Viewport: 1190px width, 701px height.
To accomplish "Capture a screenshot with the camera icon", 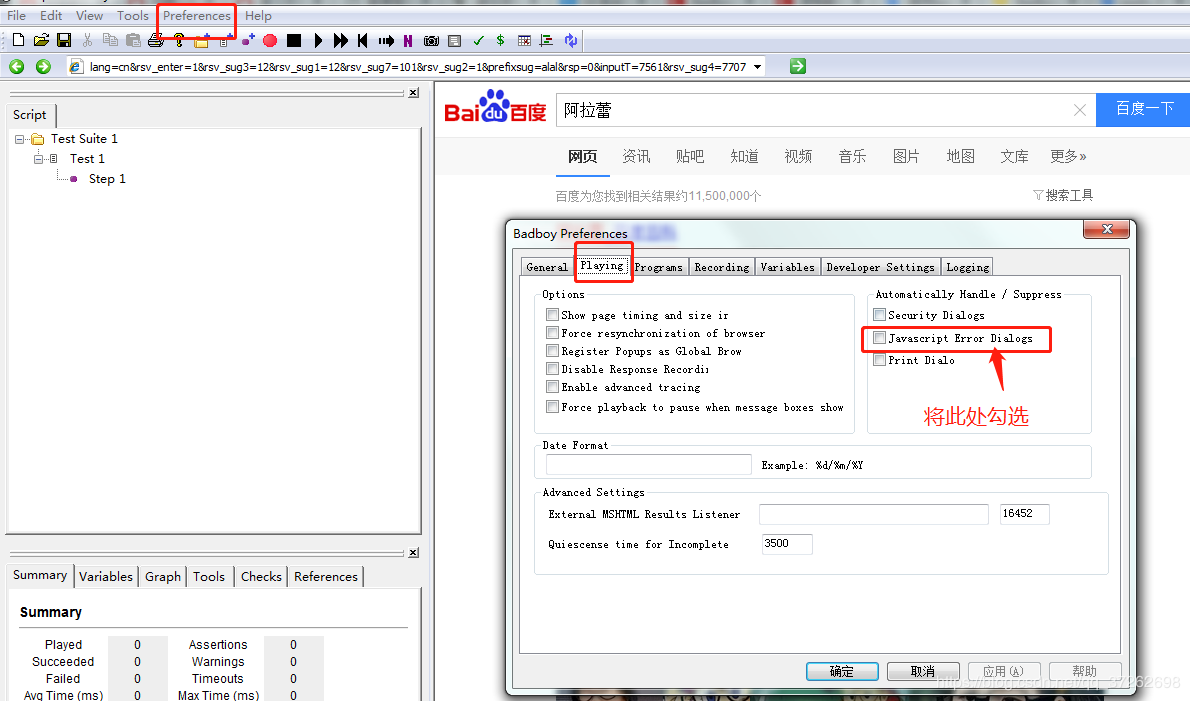I will click(x=431, y=41).
